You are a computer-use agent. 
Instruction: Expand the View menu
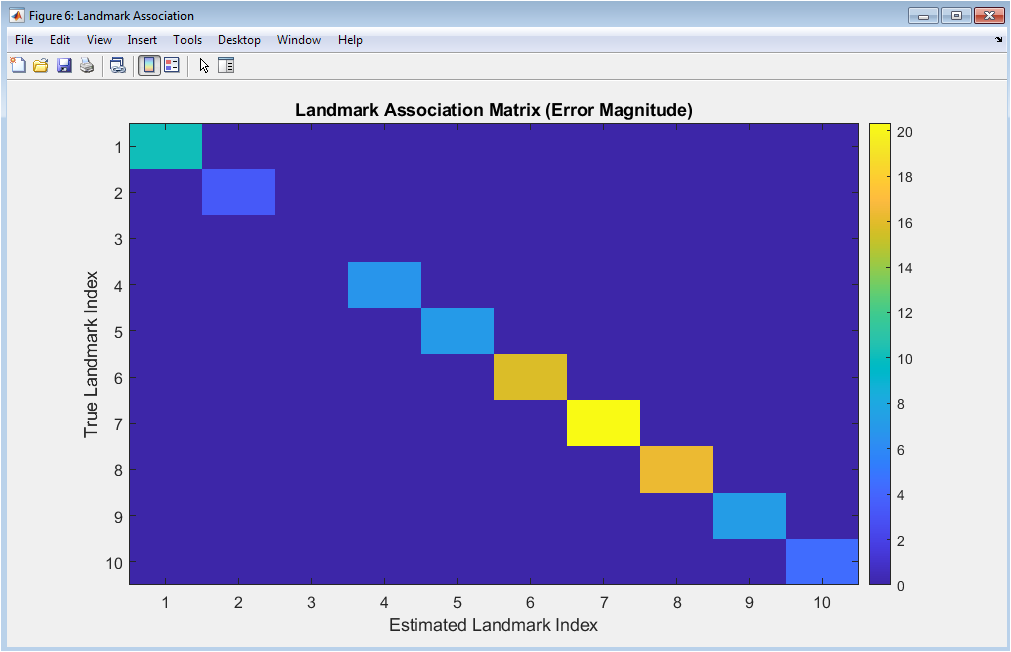99,40
